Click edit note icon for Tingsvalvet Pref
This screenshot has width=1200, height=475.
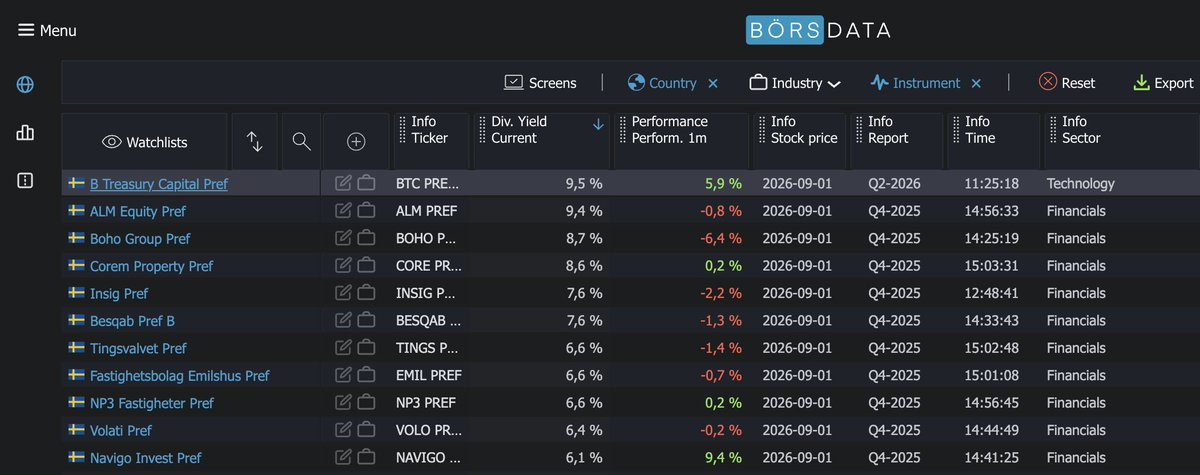click(343, 348)
